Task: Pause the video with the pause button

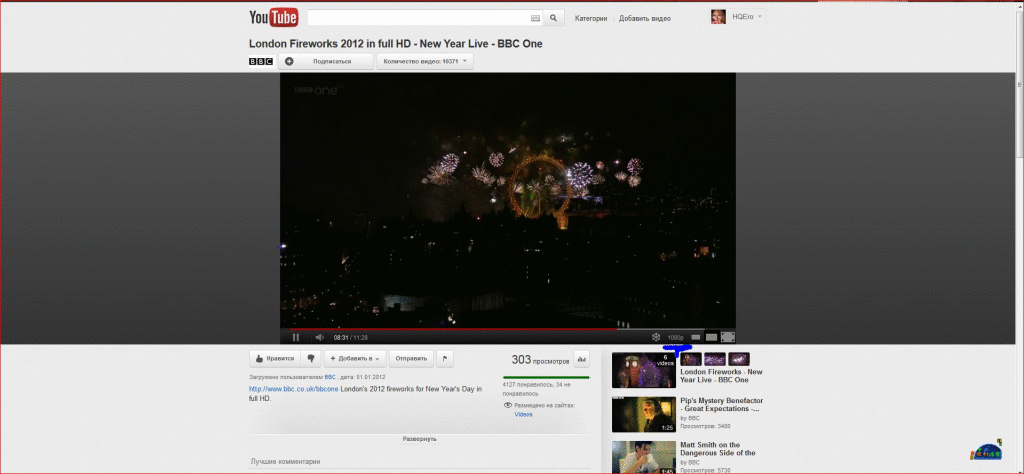Action: [x=296, y=338]
